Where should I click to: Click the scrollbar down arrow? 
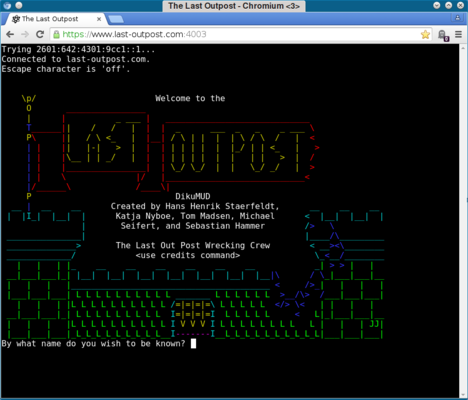click(x=463, y=395)
